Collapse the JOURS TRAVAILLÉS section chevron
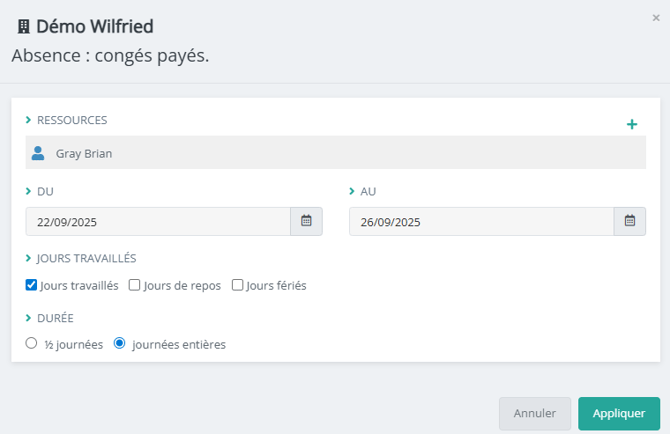Image resolution: width=670 pixels, height=434 pixels. click(29, 258)
